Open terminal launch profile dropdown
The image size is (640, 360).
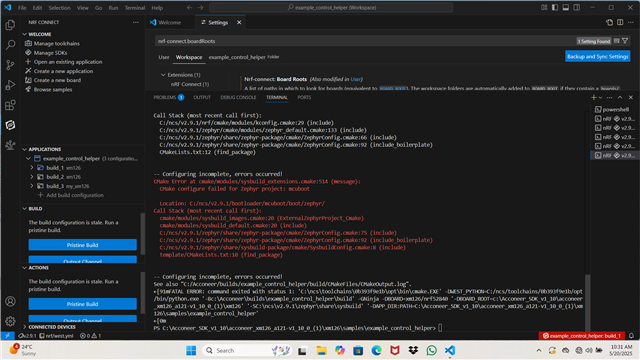(600, 98)
